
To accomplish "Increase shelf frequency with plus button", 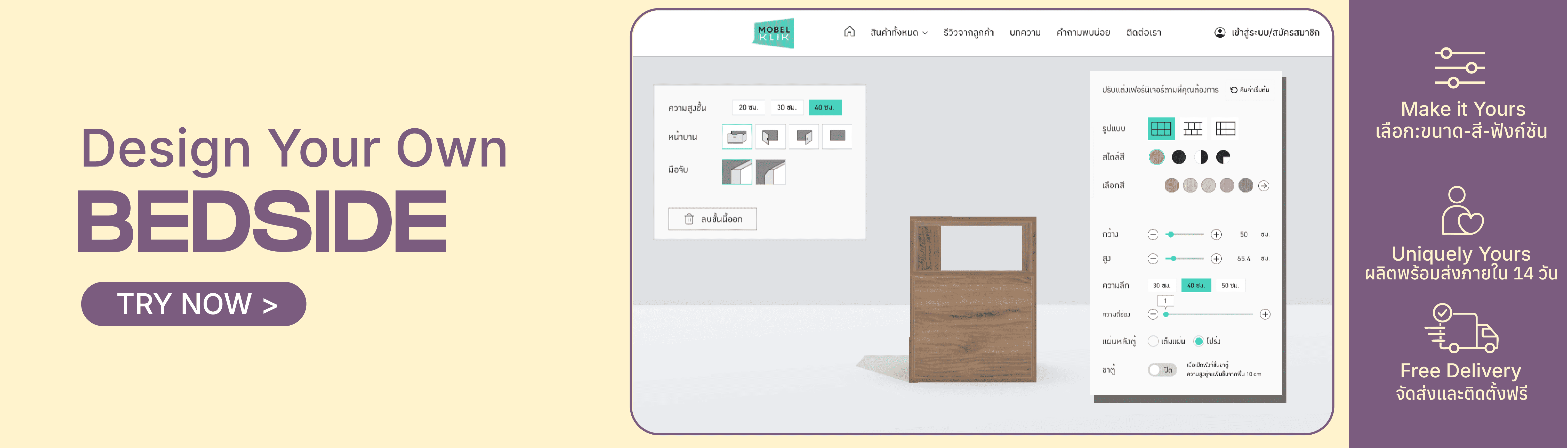I will [x=1265, y=314].
